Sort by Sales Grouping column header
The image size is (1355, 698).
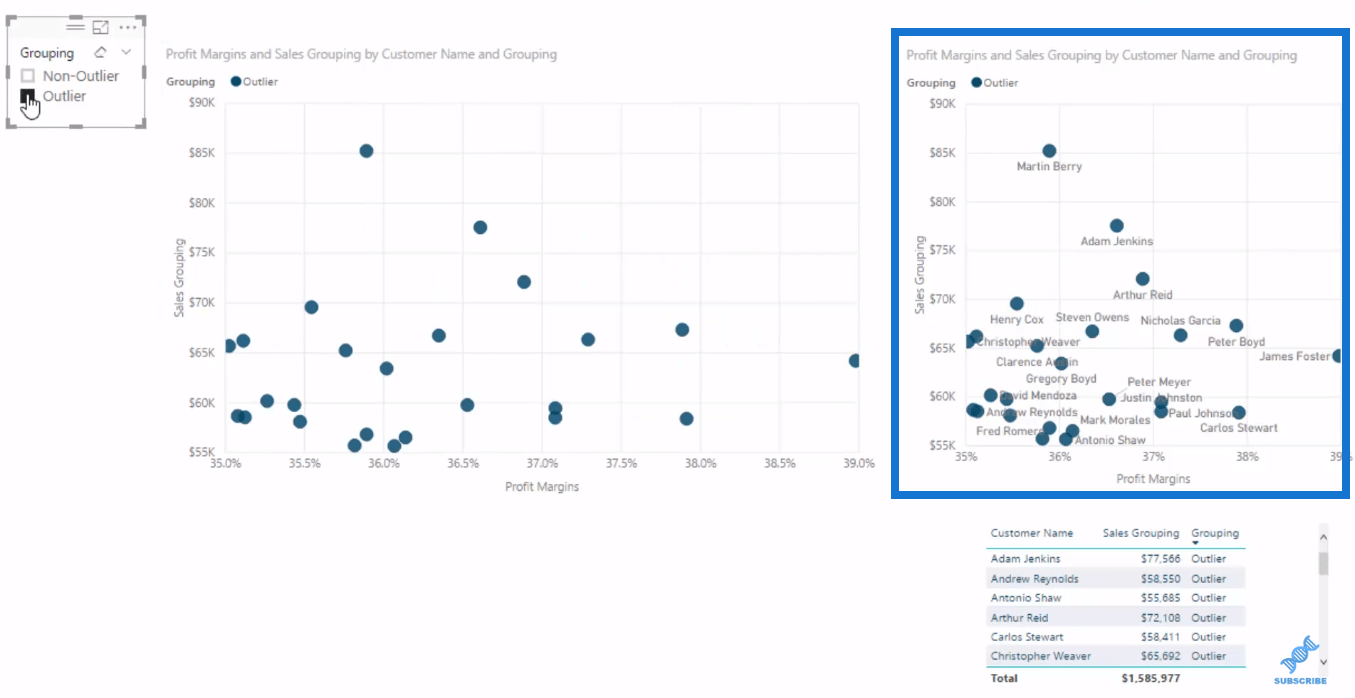click(x=1141, y=533)
